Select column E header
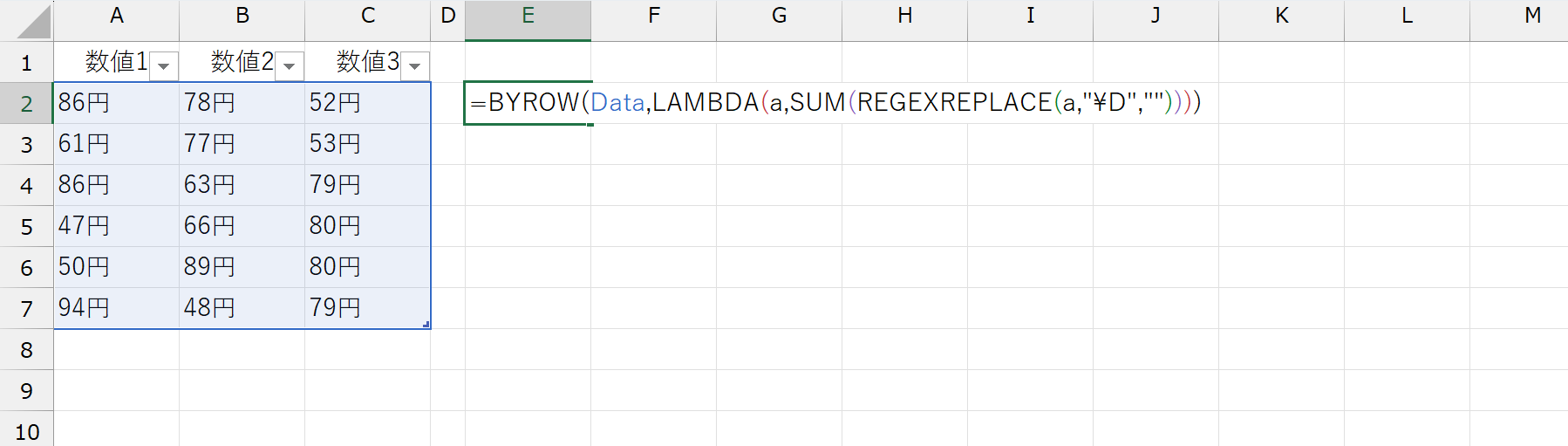 point(528,16)
